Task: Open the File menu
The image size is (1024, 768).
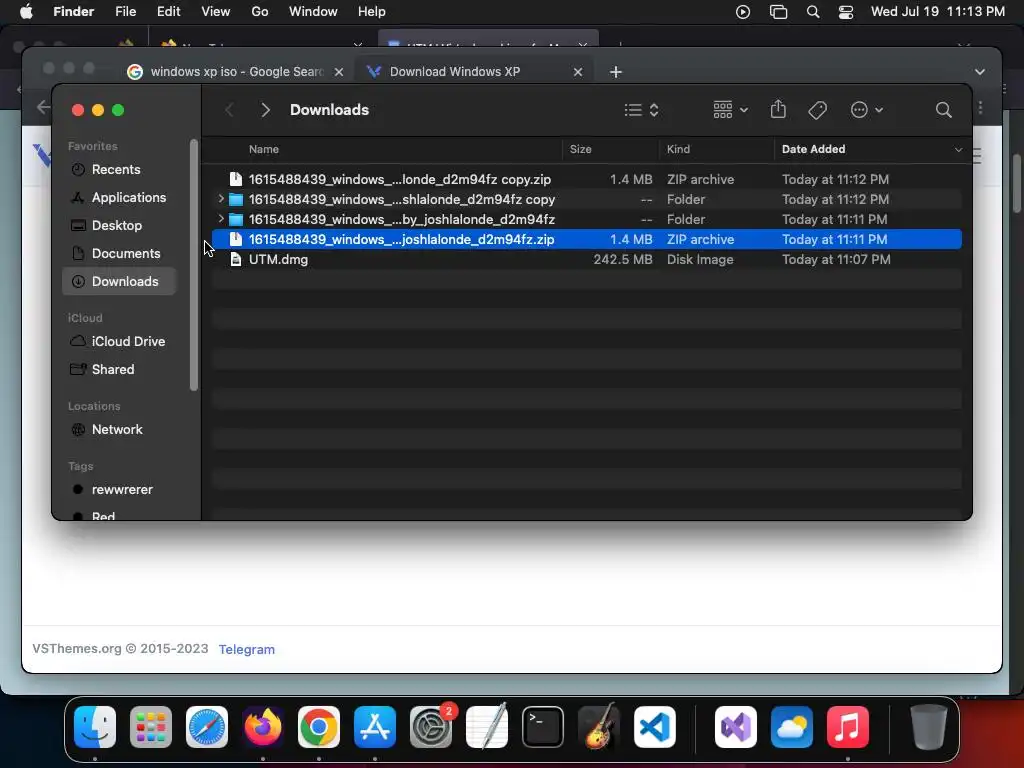Action: (x=125, y=12)
